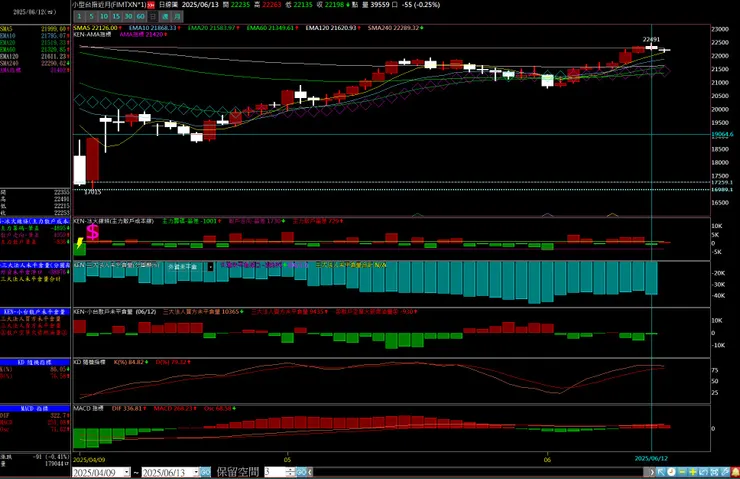
Task: Click the red icon beside FIMTXN*1 title
Action: 151,5
